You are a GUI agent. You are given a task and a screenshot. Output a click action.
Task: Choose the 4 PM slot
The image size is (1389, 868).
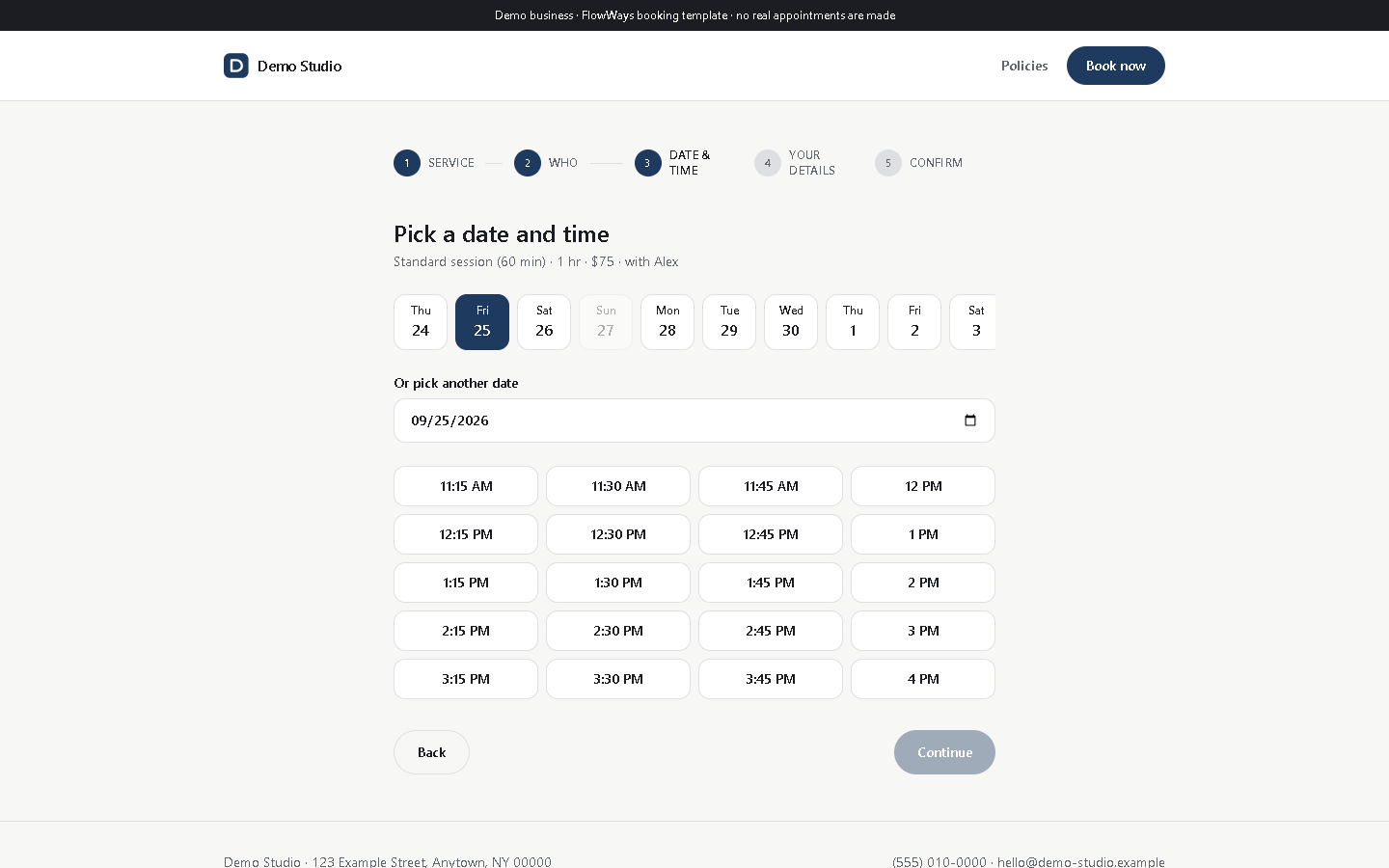pyautogui.click(x=923, y=679)
